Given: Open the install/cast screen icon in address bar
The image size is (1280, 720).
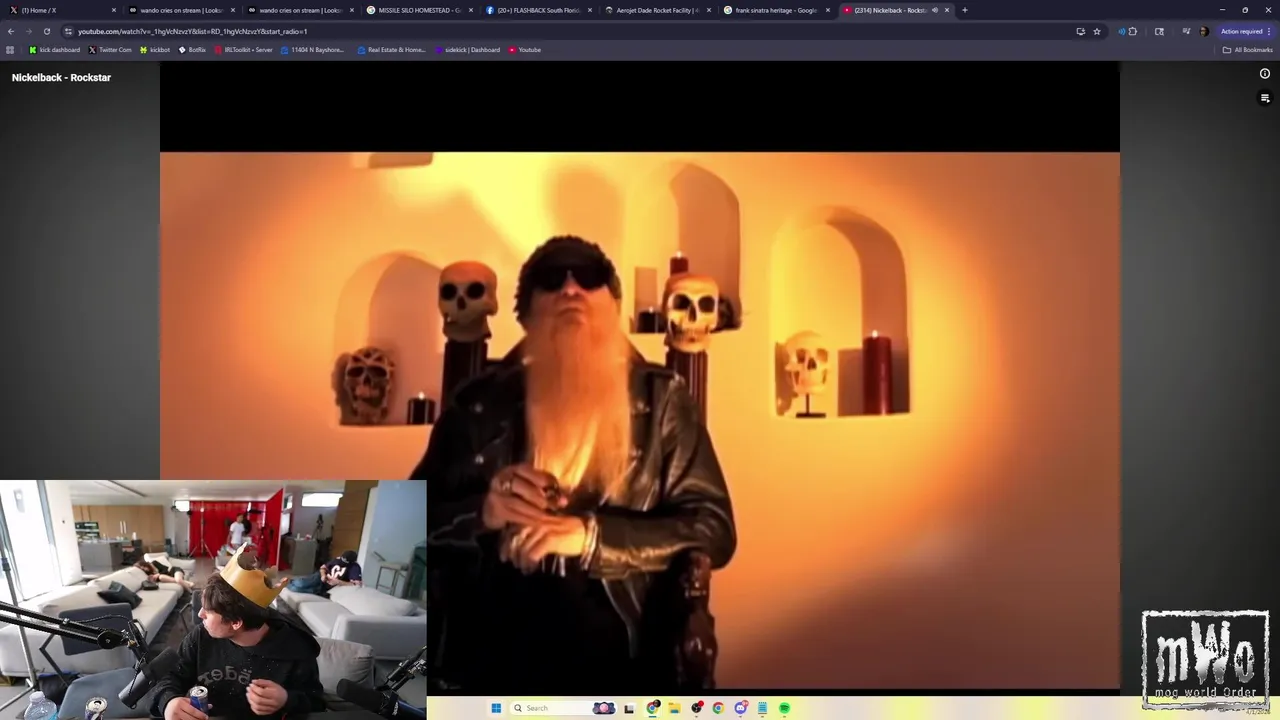Looking at the screenshot, I should (1080, 31).
